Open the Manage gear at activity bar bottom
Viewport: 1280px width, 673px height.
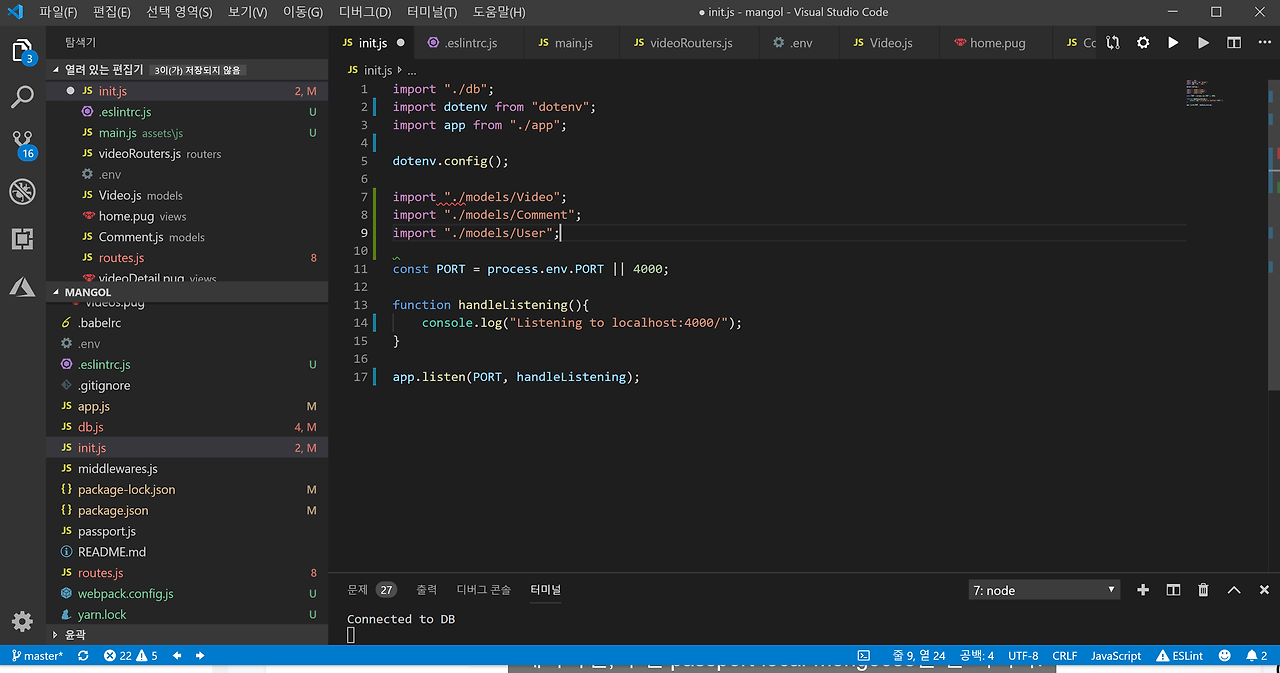coord(22,621)
